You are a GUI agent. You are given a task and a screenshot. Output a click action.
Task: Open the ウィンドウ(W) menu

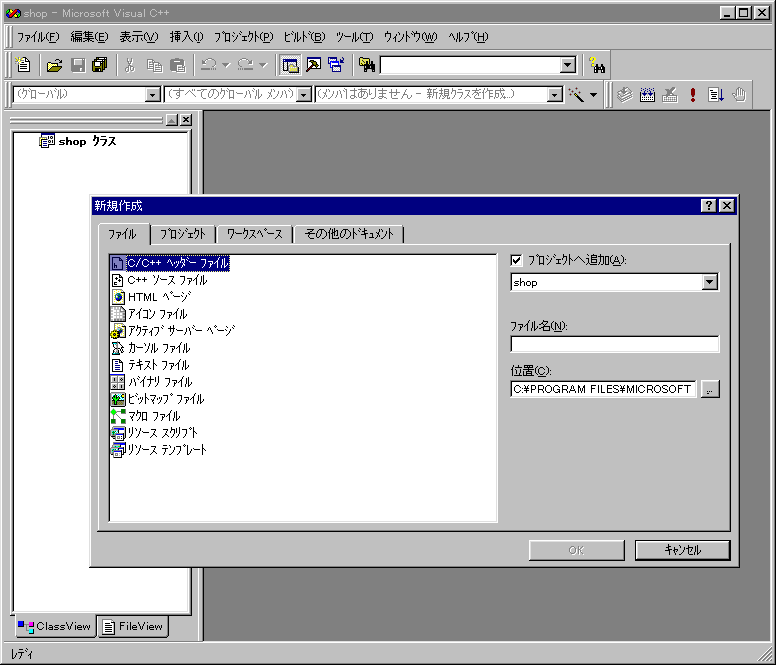pyautogui.click(x=410, y=37)
